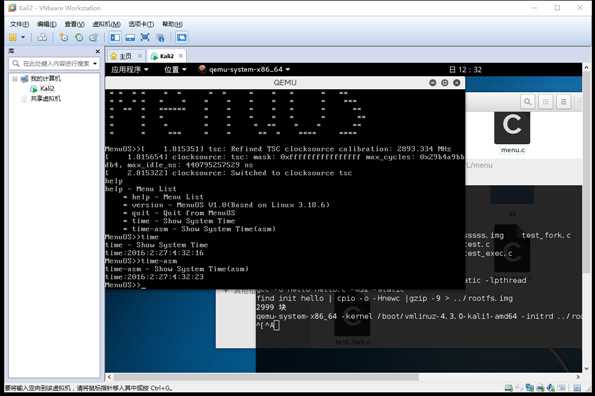The image size is (595, 396).
Task: Select 我的计算机 in the library tree
Action: pyautogui.click(x=46, y=79)
